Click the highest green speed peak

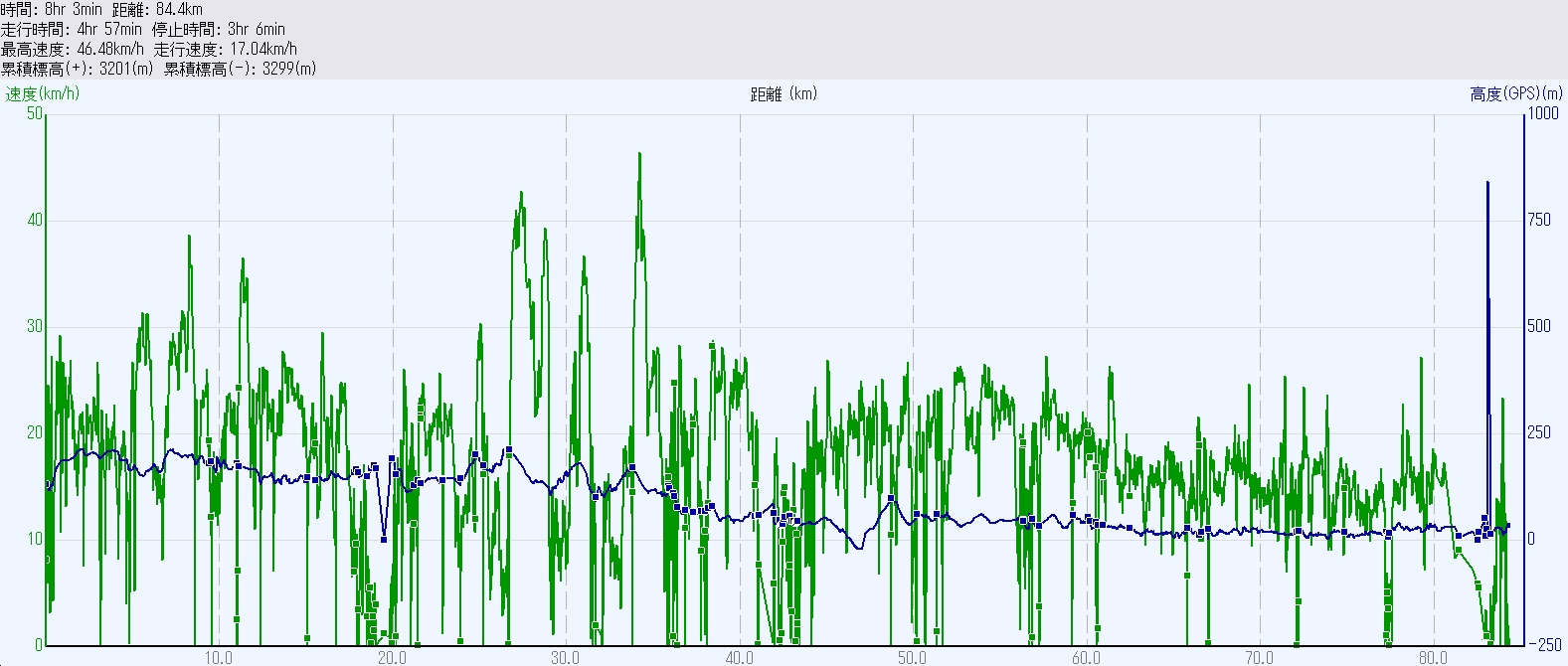(x=639, y=154)
